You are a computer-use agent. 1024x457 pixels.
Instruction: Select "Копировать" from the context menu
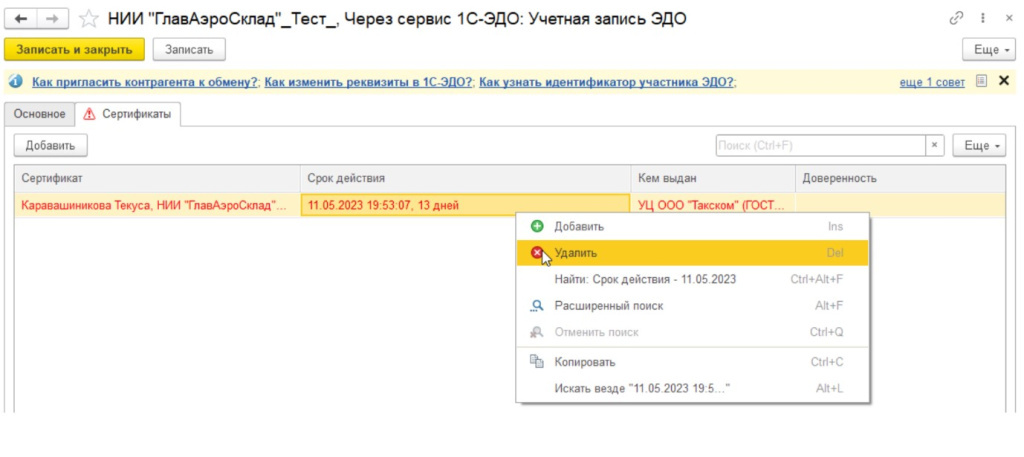(x=584, y=361)
